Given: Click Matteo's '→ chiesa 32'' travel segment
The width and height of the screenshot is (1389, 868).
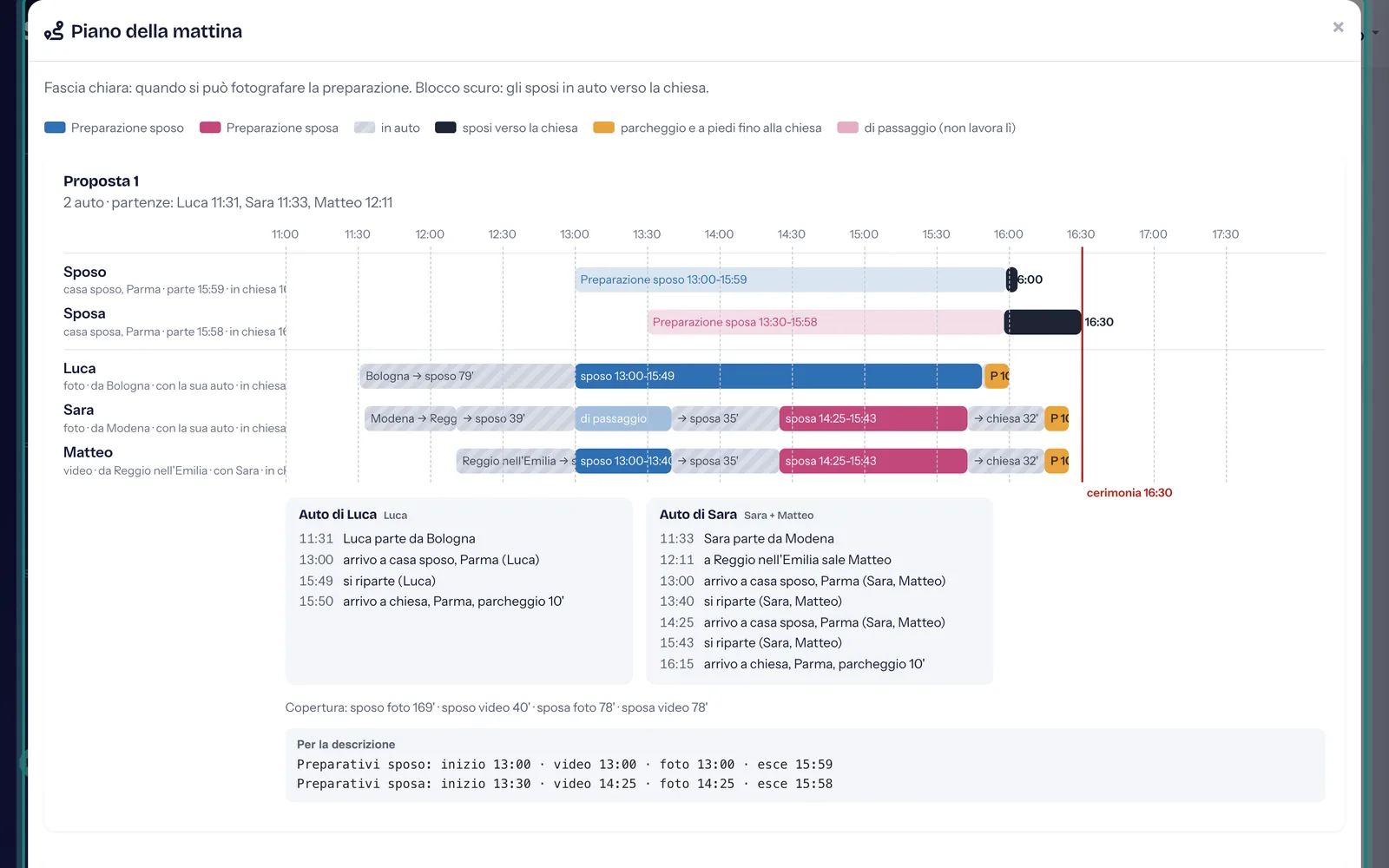Looking at the screenshot, I should click(x=1006, y=461).
